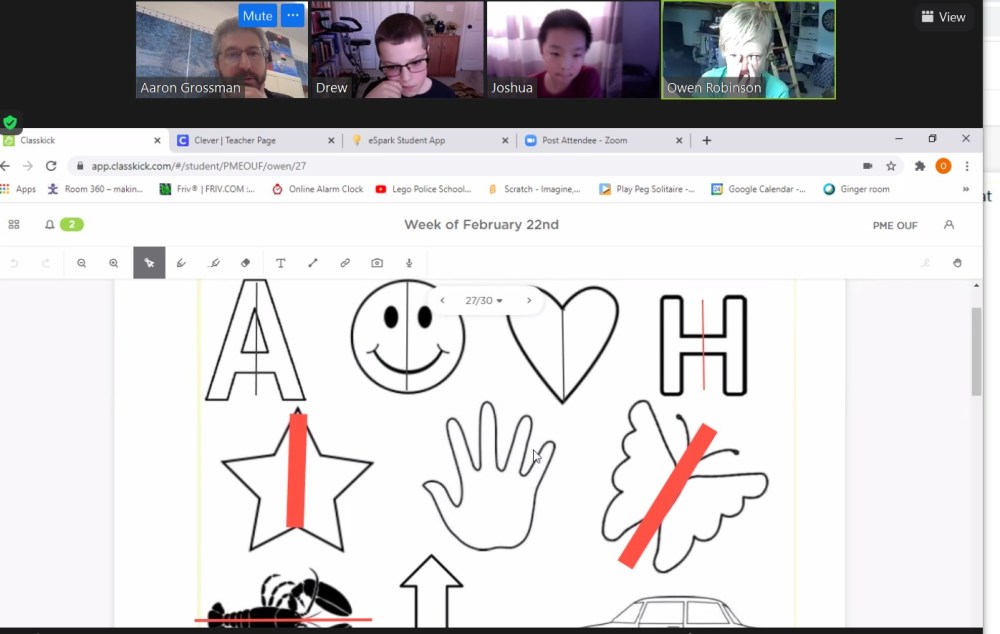Screen dimensions: 1000x634
Task: Select the Pen drawing tool
Action: pyautogui.click(x=181, y=263)
